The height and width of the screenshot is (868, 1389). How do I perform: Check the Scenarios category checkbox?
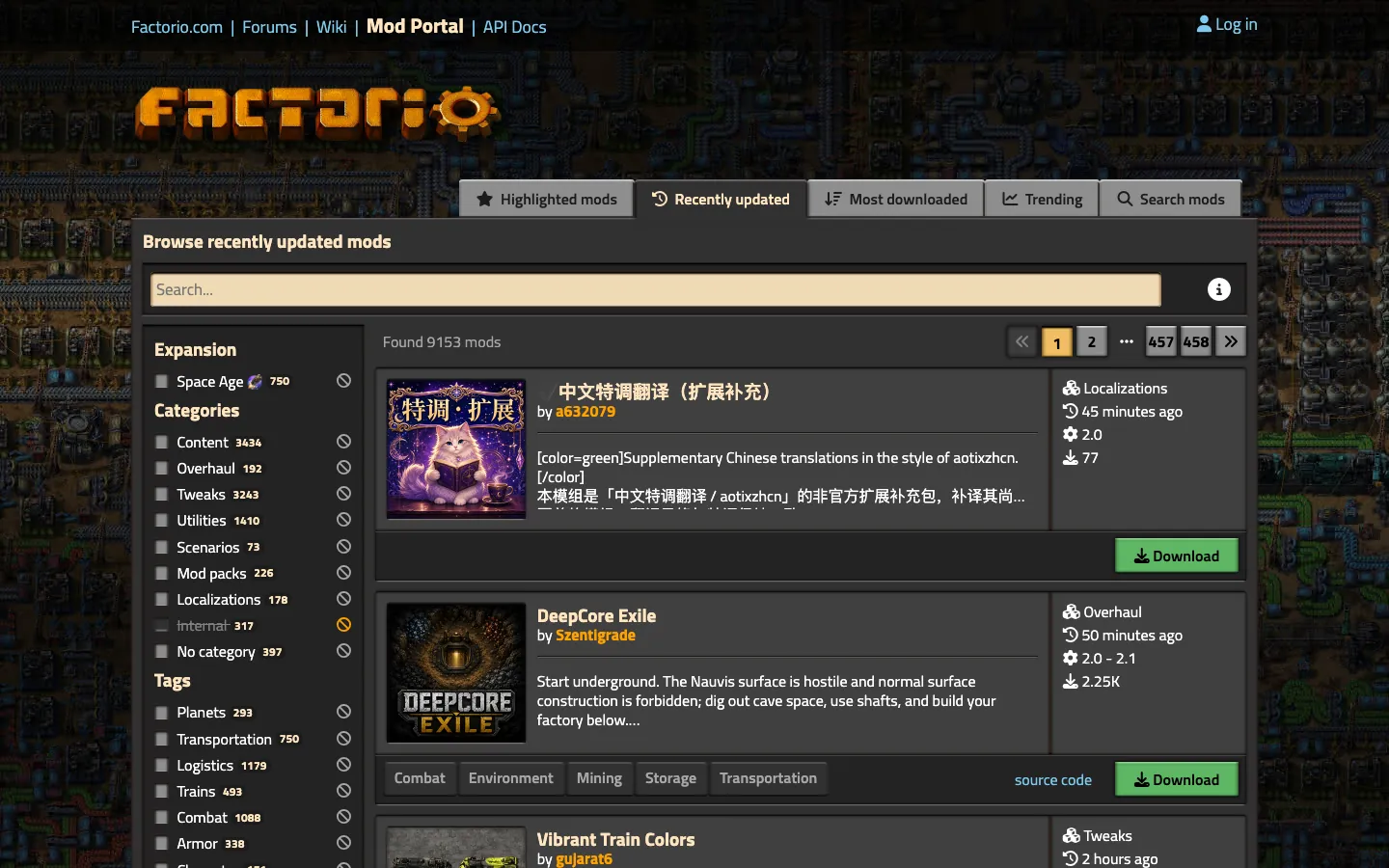point(162,548)
